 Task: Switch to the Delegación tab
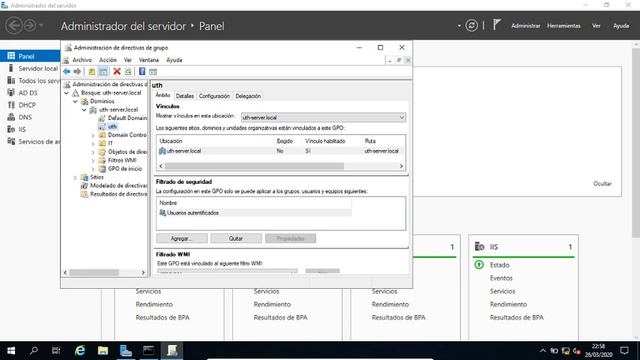(x=248, y=96)
